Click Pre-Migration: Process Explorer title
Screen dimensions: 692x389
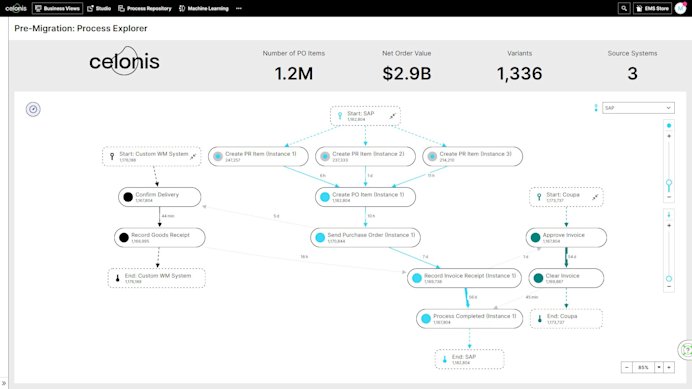point(81,28)
